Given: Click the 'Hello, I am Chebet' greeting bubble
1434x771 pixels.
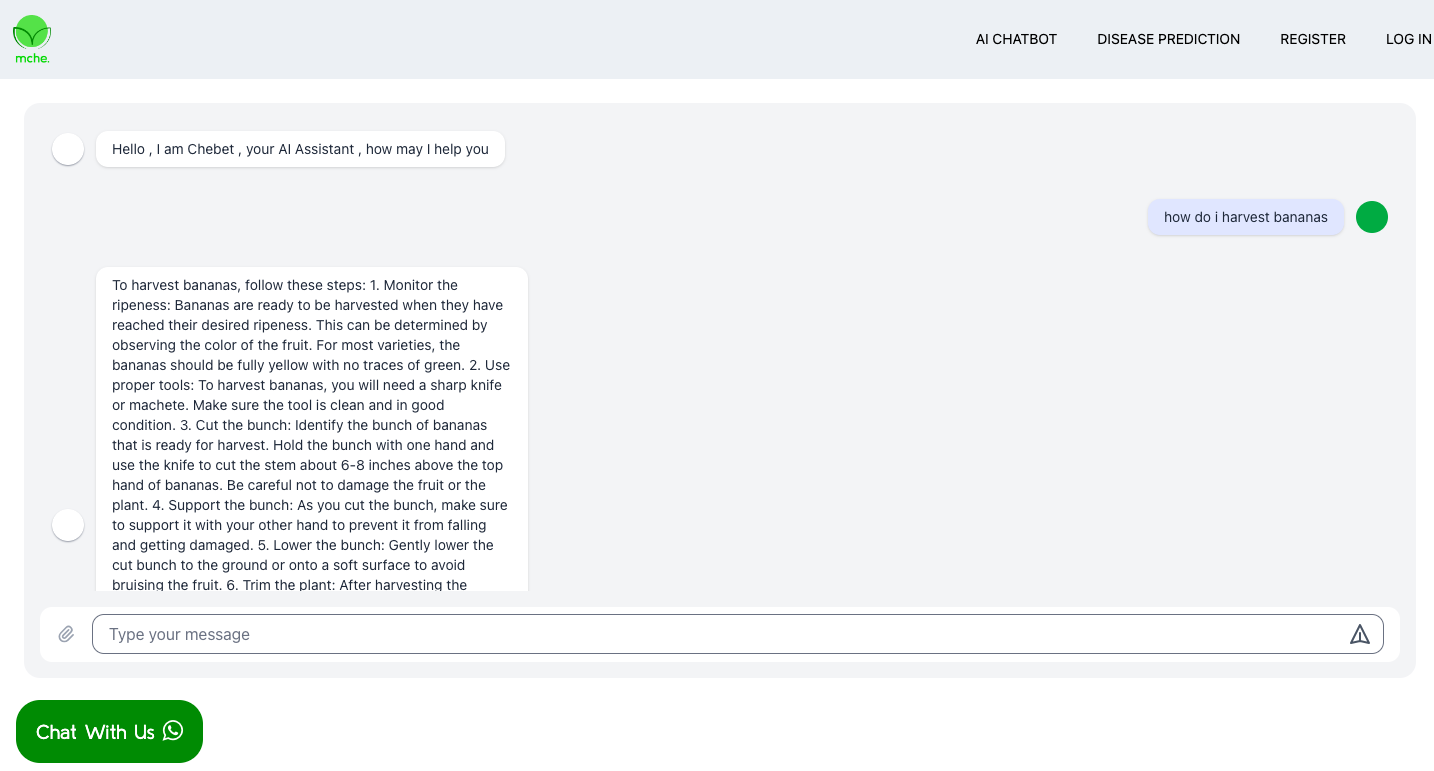Looking at the screenshot, I should coord(300,149).
